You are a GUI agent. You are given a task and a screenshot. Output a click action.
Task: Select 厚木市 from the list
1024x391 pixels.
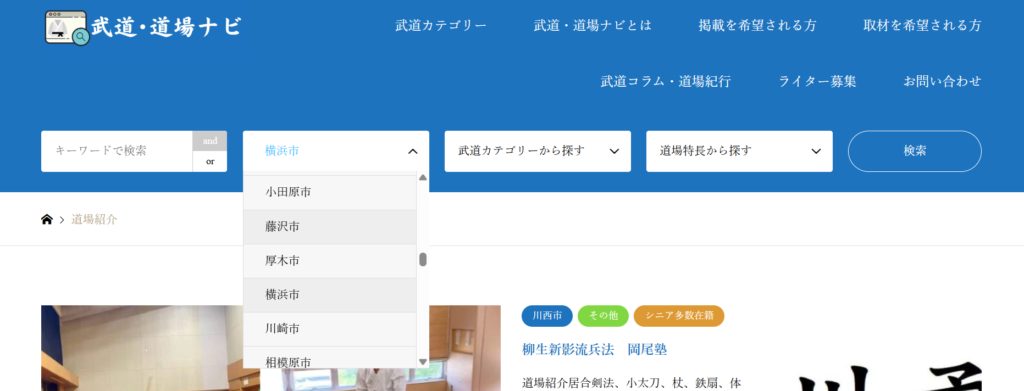tap(330, 260)
